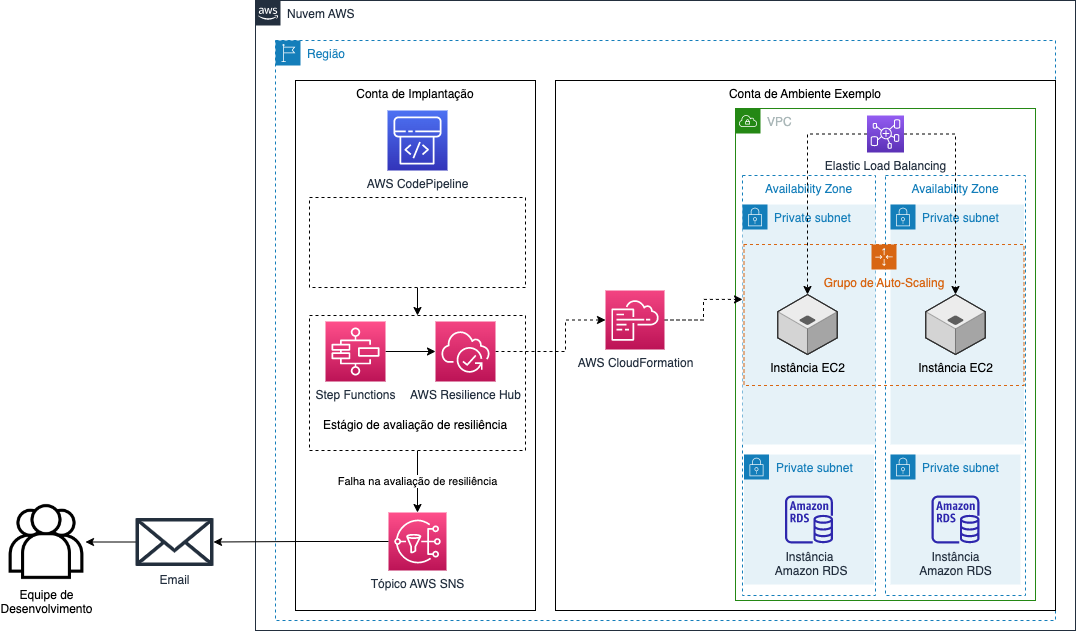The height and width of the screenshot is (631, 1076).
Task: Select the AWS CodePipeline label
Action: (417, 184)
